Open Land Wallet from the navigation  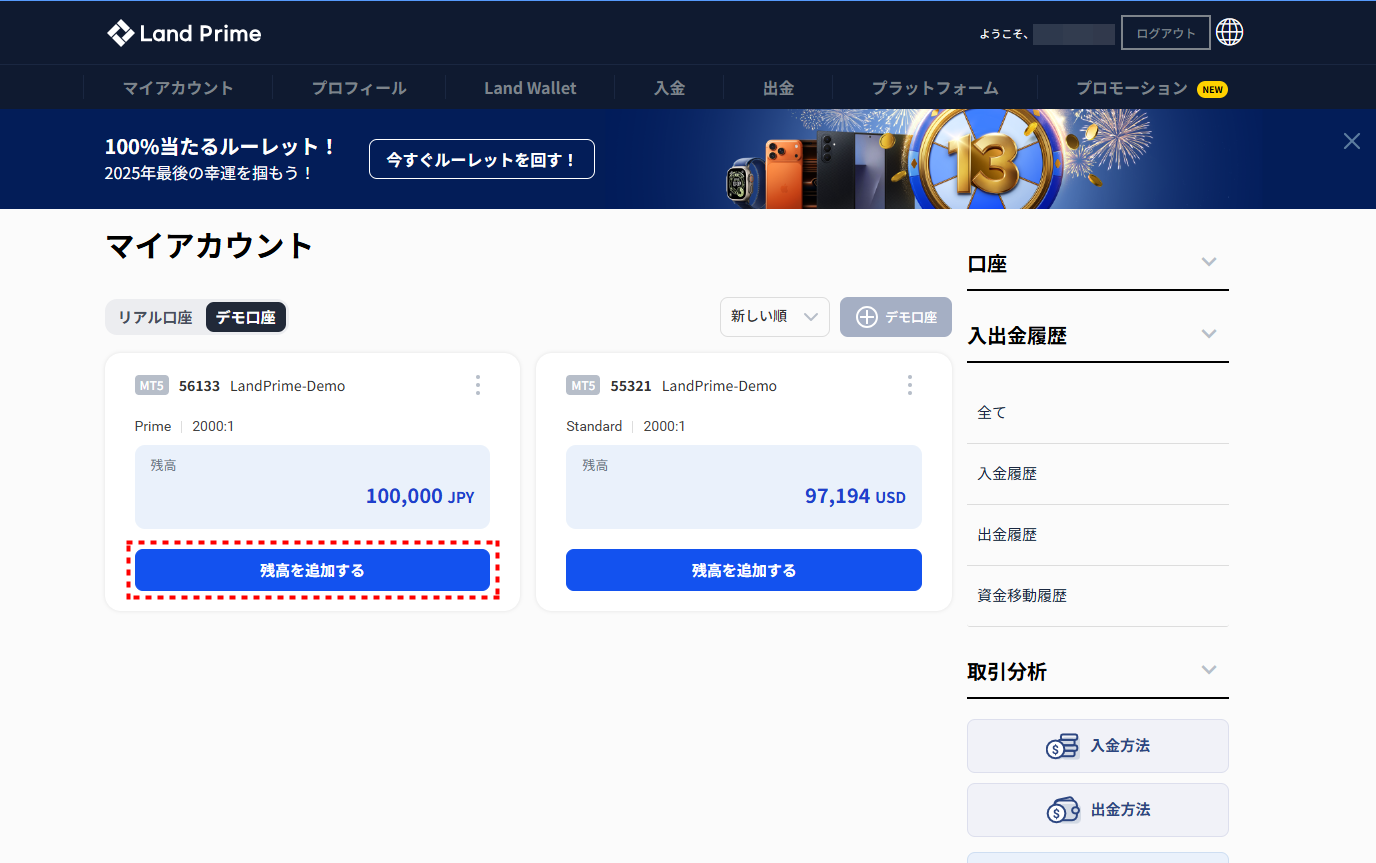(x=530, y=88)
